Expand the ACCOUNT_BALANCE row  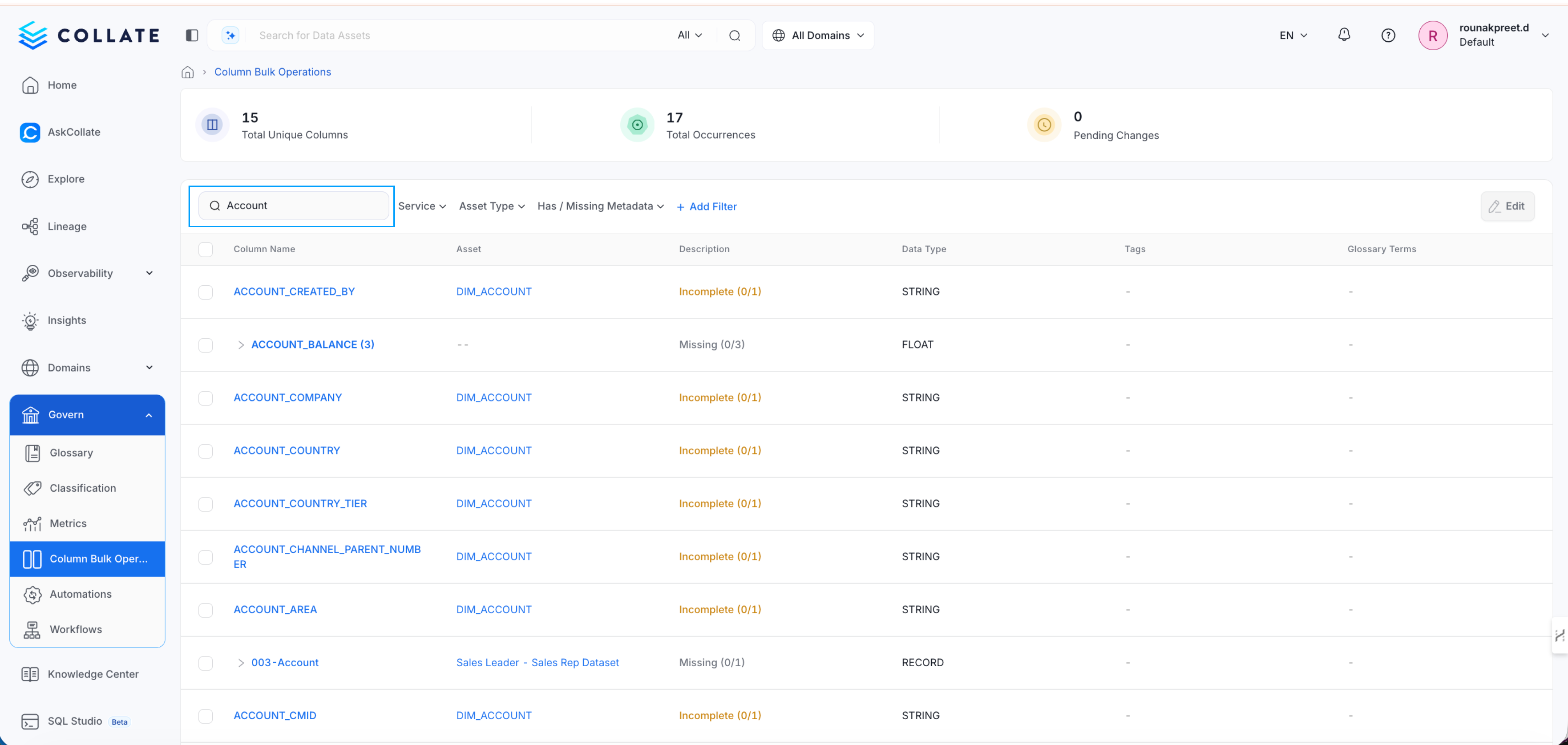click(241, 344)
